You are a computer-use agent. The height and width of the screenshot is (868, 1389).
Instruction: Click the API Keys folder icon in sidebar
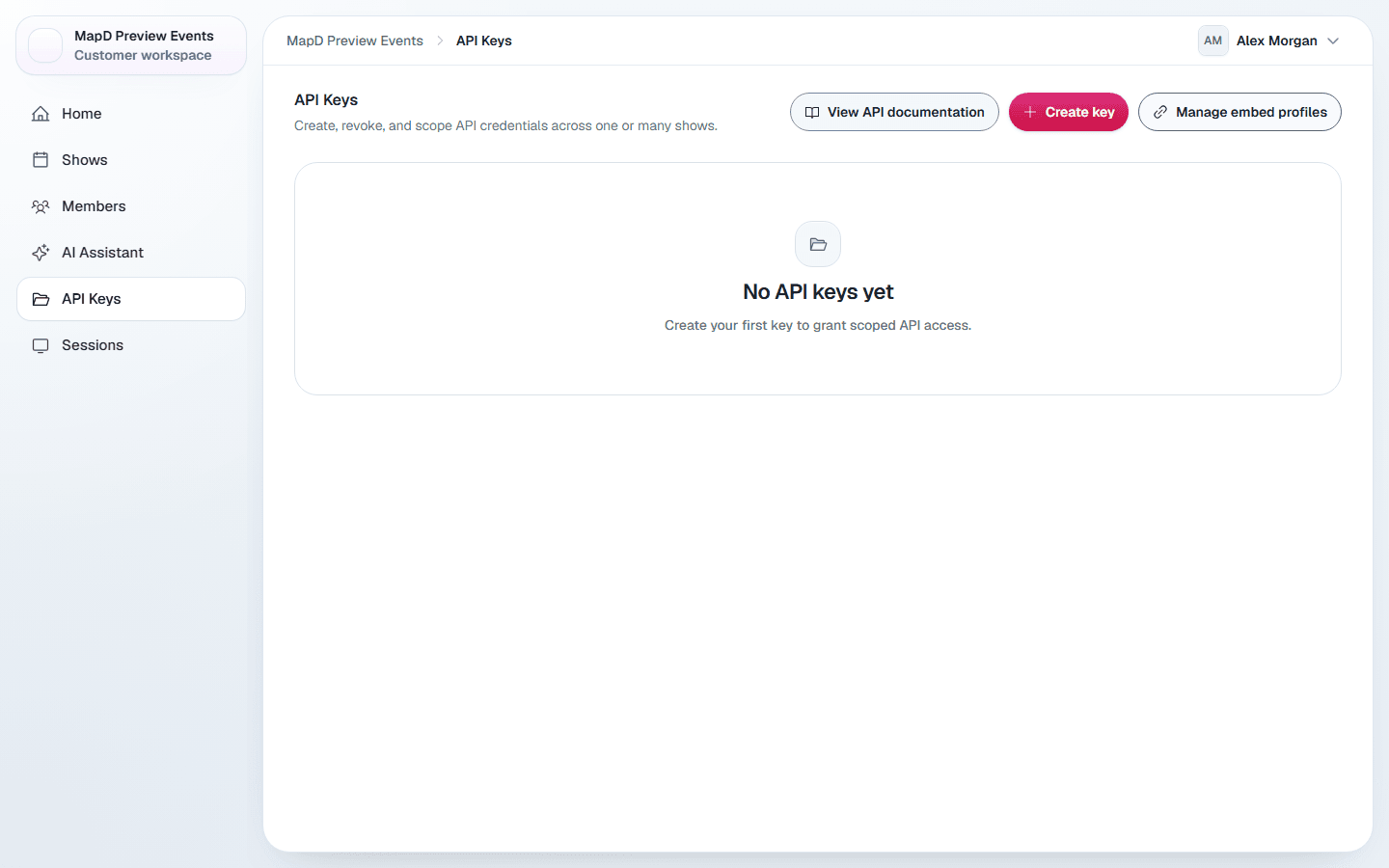[41, 299]
